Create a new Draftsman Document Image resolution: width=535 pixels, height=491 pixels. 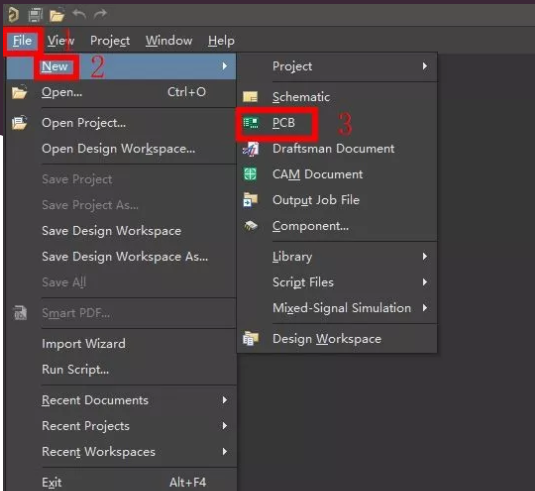click(x=337, y=149)
